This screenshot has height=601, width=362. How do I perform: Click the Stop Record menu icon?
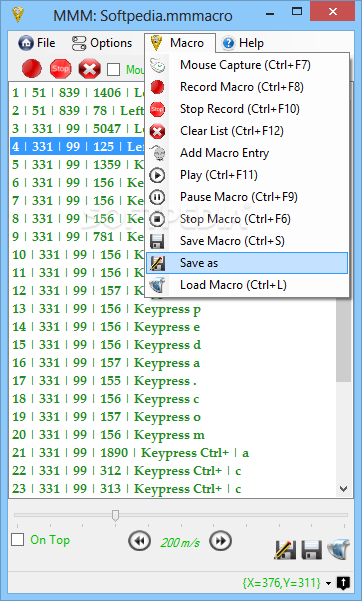tap(157, 109)
